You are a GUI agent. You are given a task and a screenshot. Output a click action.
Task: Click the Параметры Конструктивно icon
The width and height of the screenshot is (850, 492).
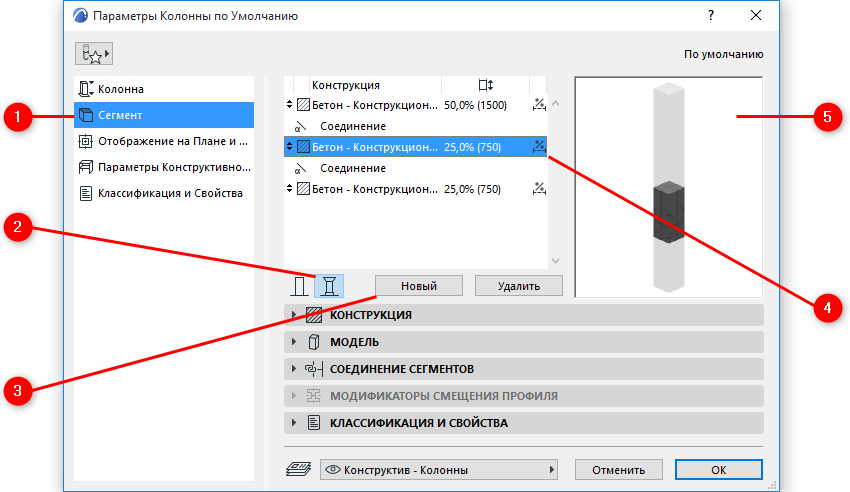(x=86, y=167)
